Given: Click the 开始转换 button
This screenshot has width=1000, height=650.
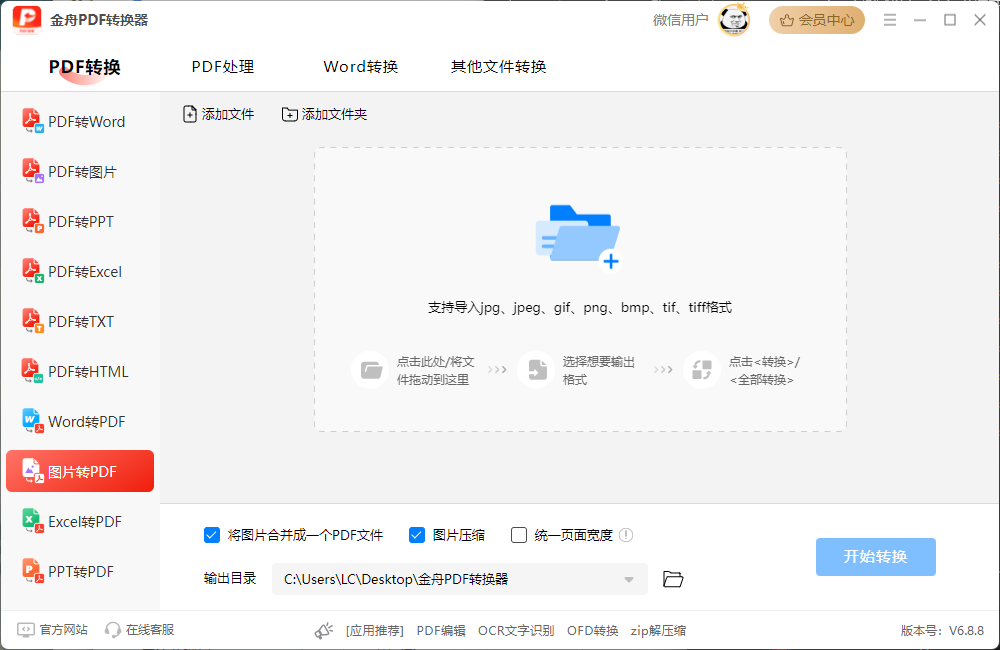Looking at the screenshot, I should 875,557.
